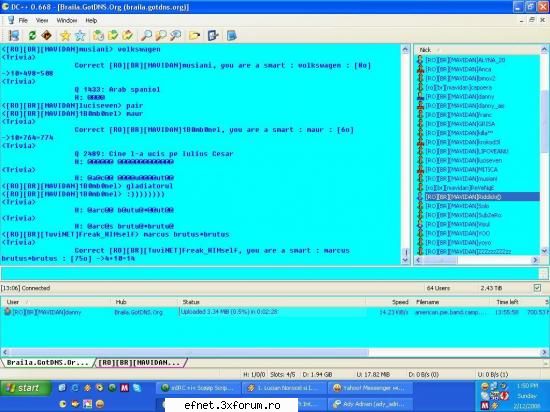Image resolution: width=550 pixels, height=412 pixels.
Task: Open ADL Search from the toolbar
Action: click(x=161, y=35)
